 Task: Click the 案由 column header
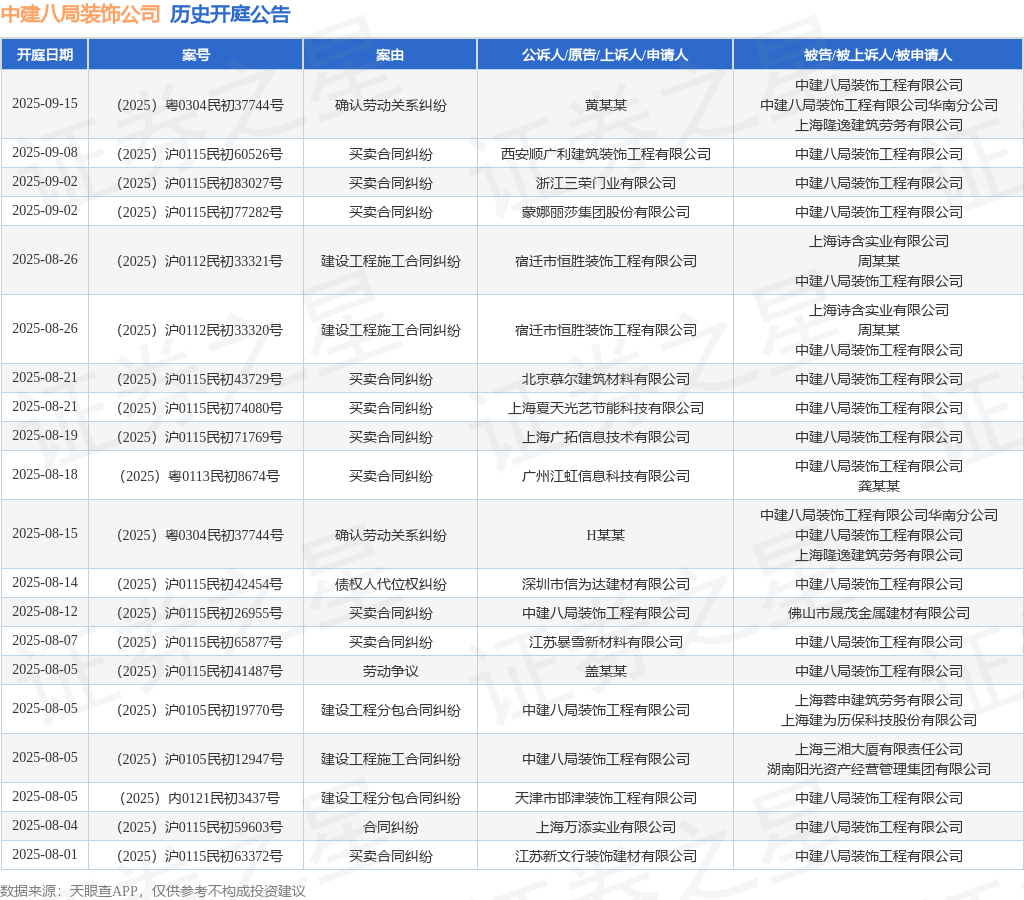[x=390, y=55]
